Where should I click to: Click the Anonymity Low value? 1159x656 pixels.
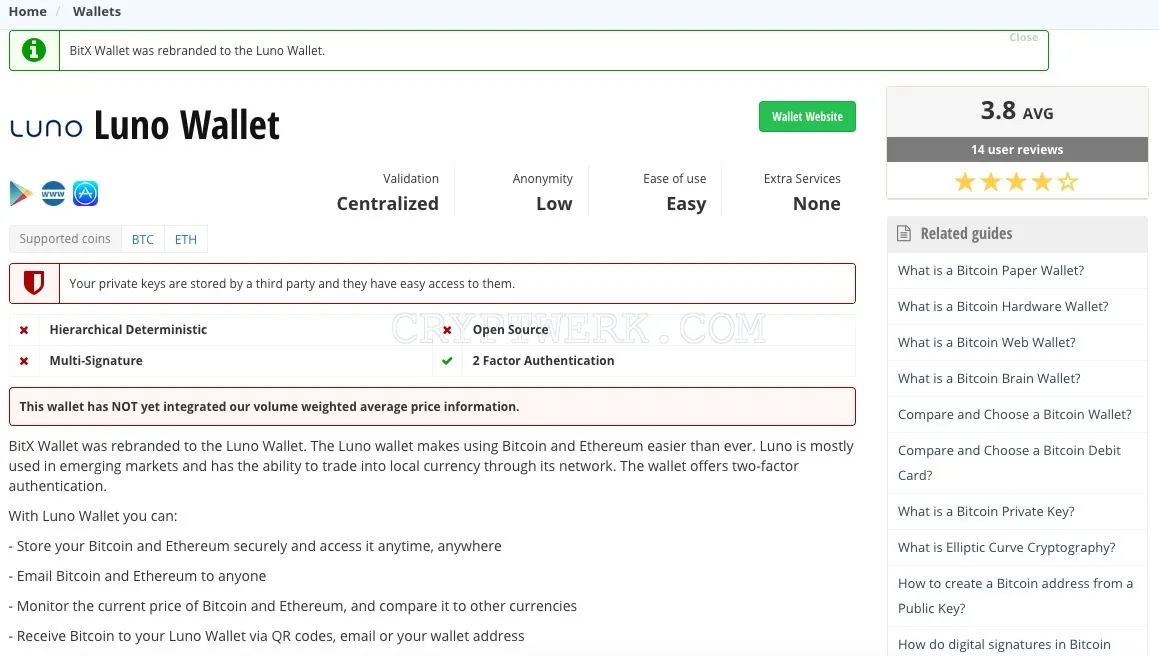[x=554, y=203]
